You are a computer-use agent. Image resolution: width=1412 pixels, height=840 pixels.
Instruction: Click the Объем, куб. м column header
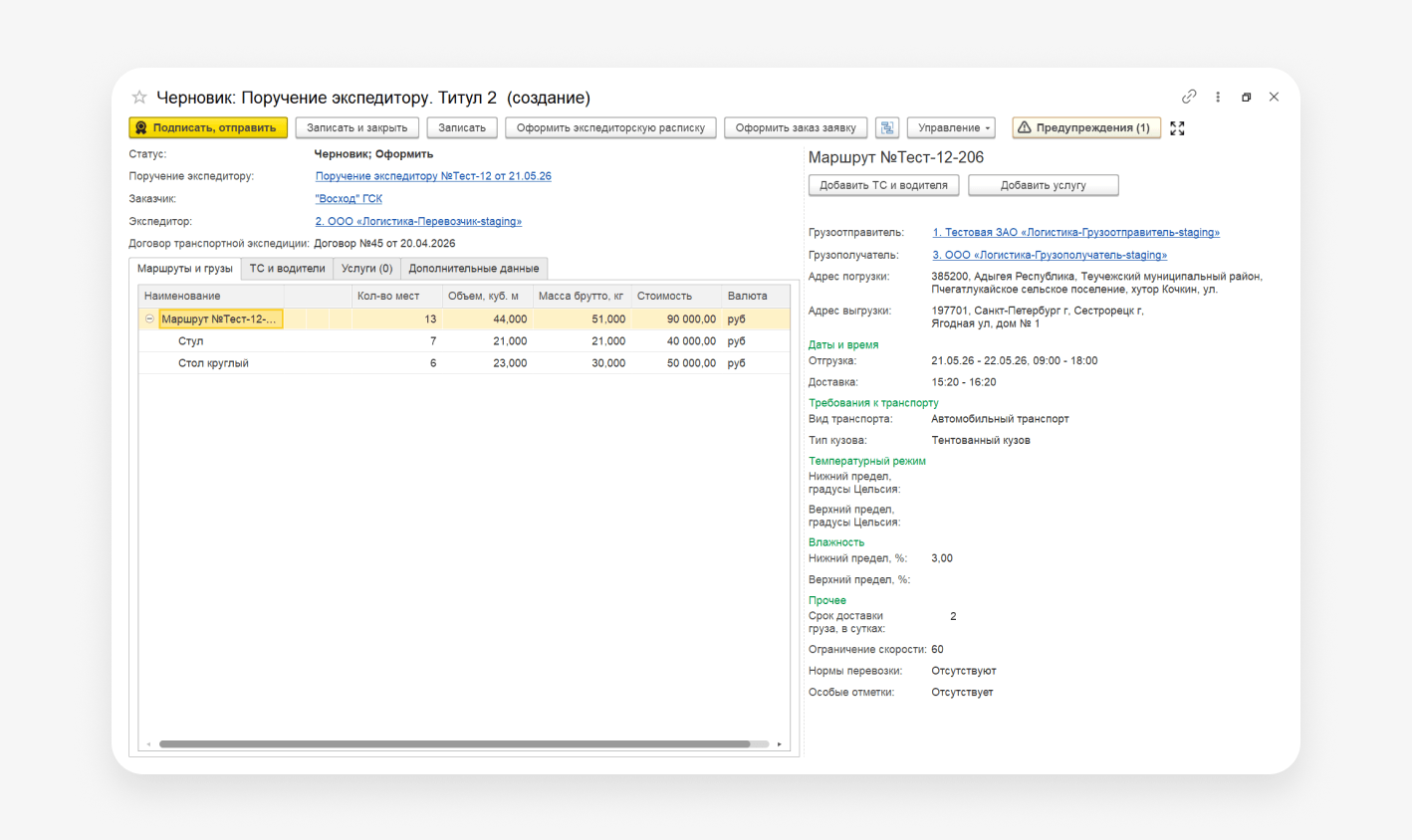coord(488,297)
